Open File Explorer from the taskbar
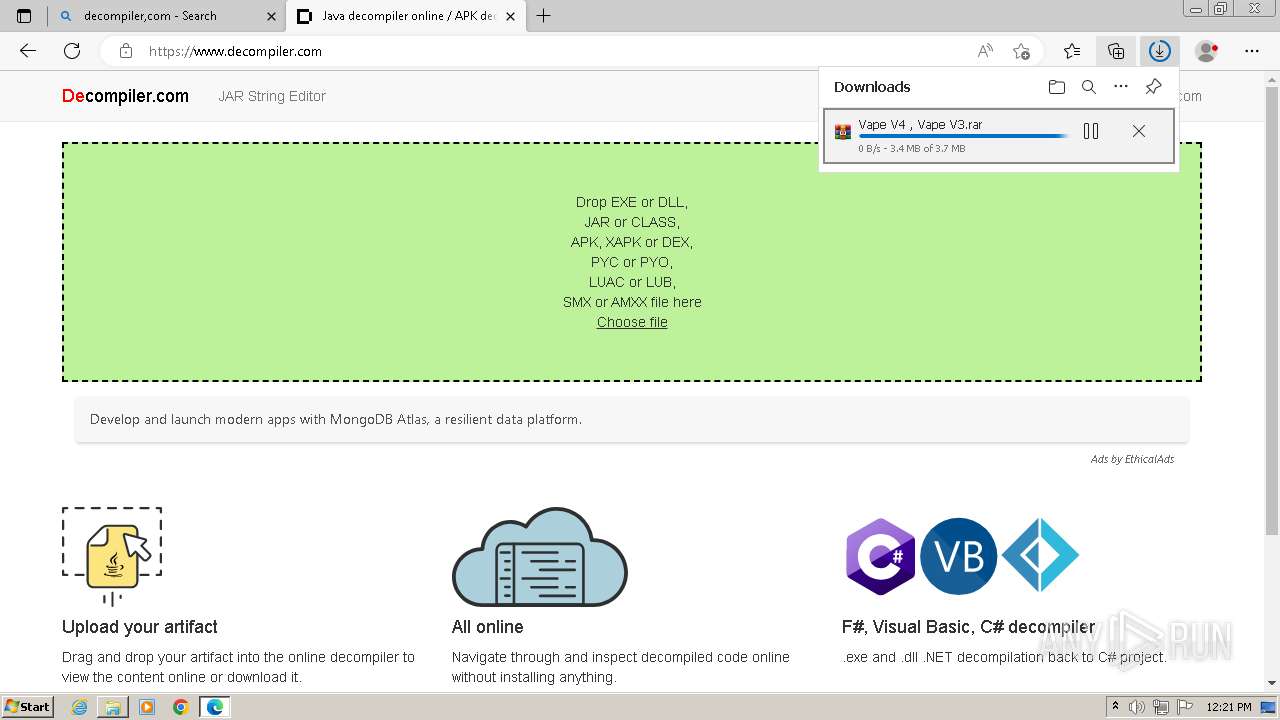Image resolution: width=1280 pixels, height=720 pixels. click(x=113, y=707)
